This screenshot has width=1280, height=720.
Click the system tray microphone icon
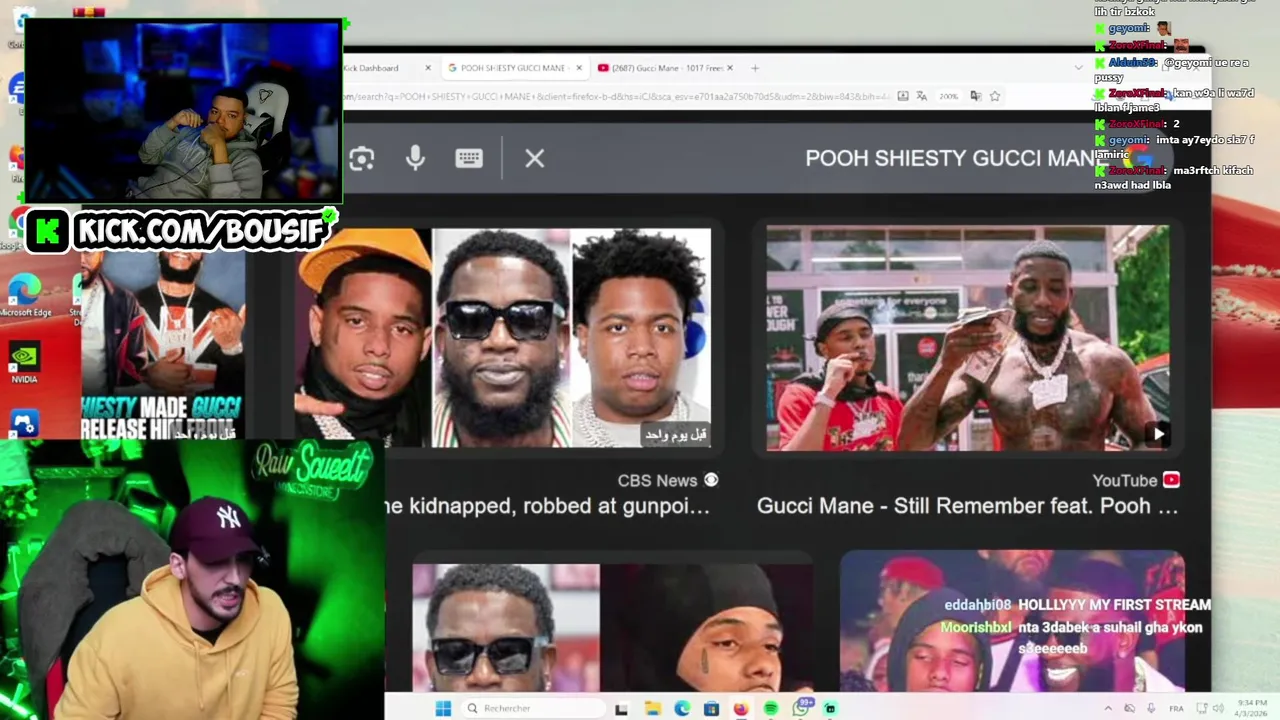click(x=1151, y=708)
